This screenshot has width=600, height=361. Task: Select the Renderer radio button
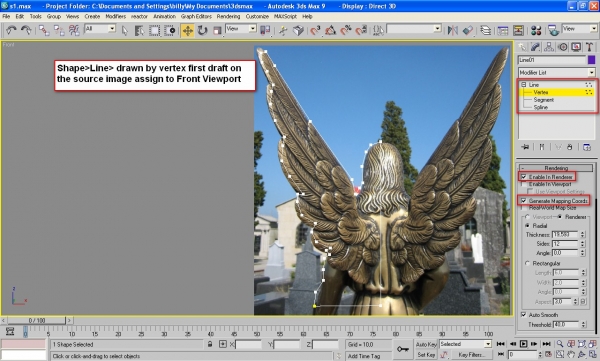(x=560, y=217)
